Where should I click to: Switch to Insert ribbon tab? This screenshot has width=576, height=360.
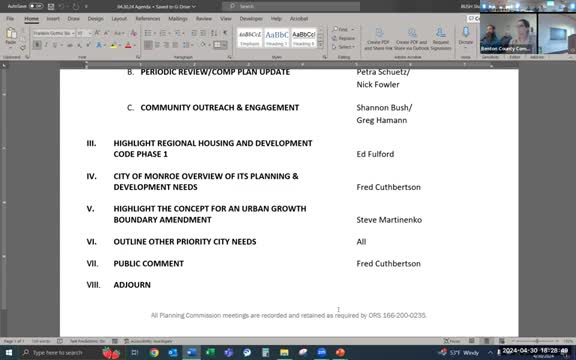[53, 18]
